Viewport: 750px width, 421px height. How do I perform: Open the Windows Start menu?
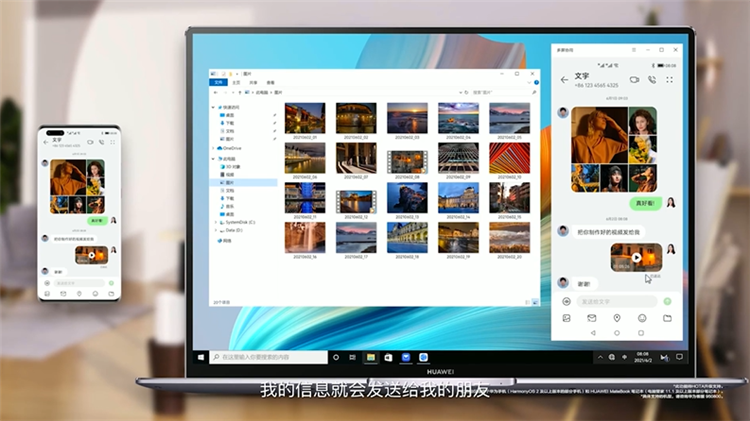click(201, 357)
